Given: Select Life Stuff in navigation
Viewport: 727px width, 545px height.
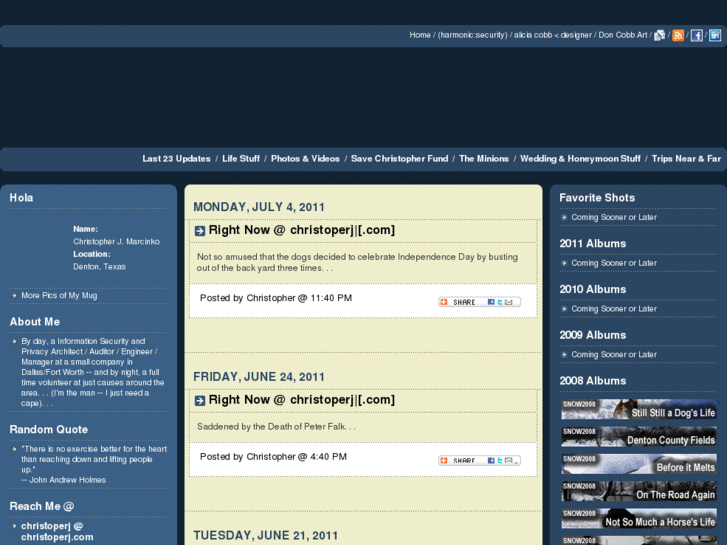Looking at the screenshot, I should tap(241, 159).
